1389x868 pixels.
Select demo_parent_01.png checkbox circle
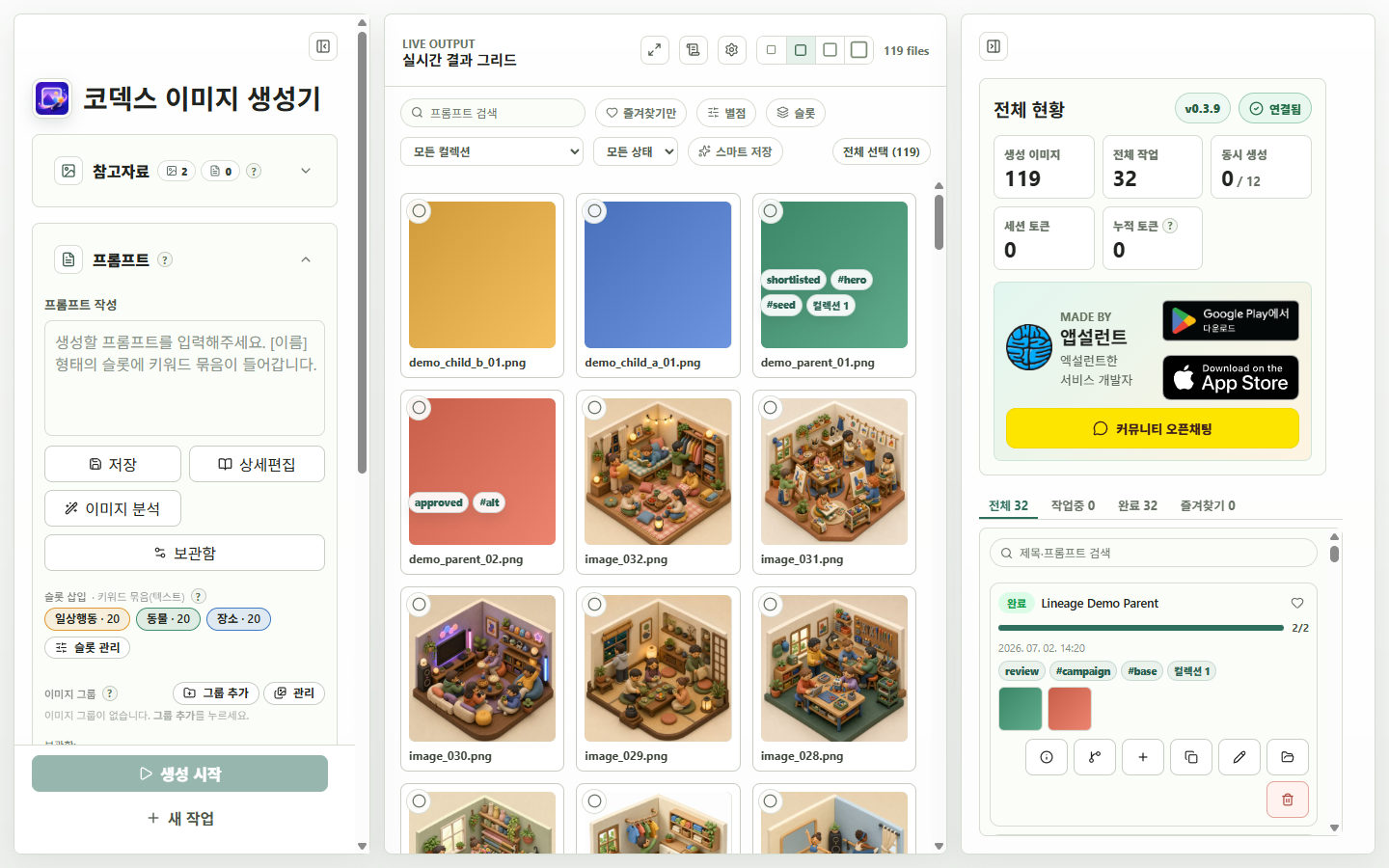point(771,211)
